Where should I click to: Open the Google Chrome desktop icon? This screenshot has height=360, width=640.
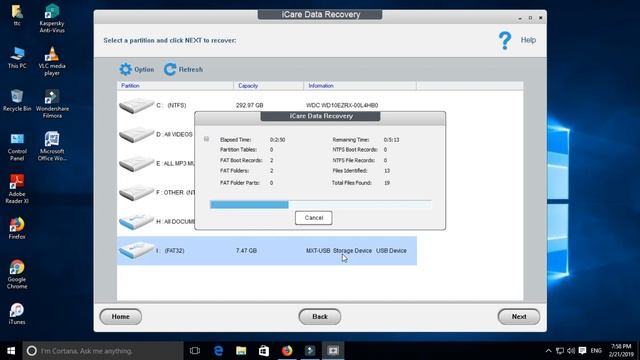pos(17,274)
